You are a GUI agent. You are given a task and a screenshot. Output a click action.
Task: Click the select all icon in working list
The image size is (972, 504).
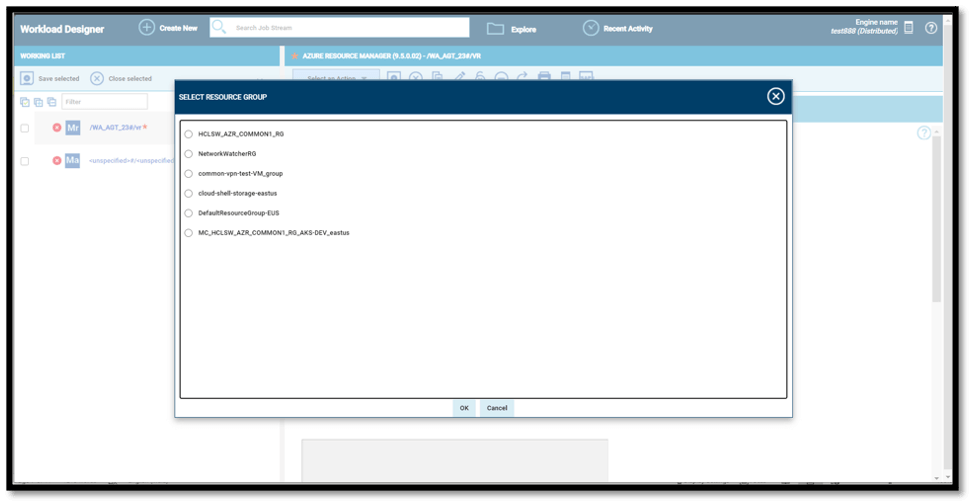pos(25,102)
